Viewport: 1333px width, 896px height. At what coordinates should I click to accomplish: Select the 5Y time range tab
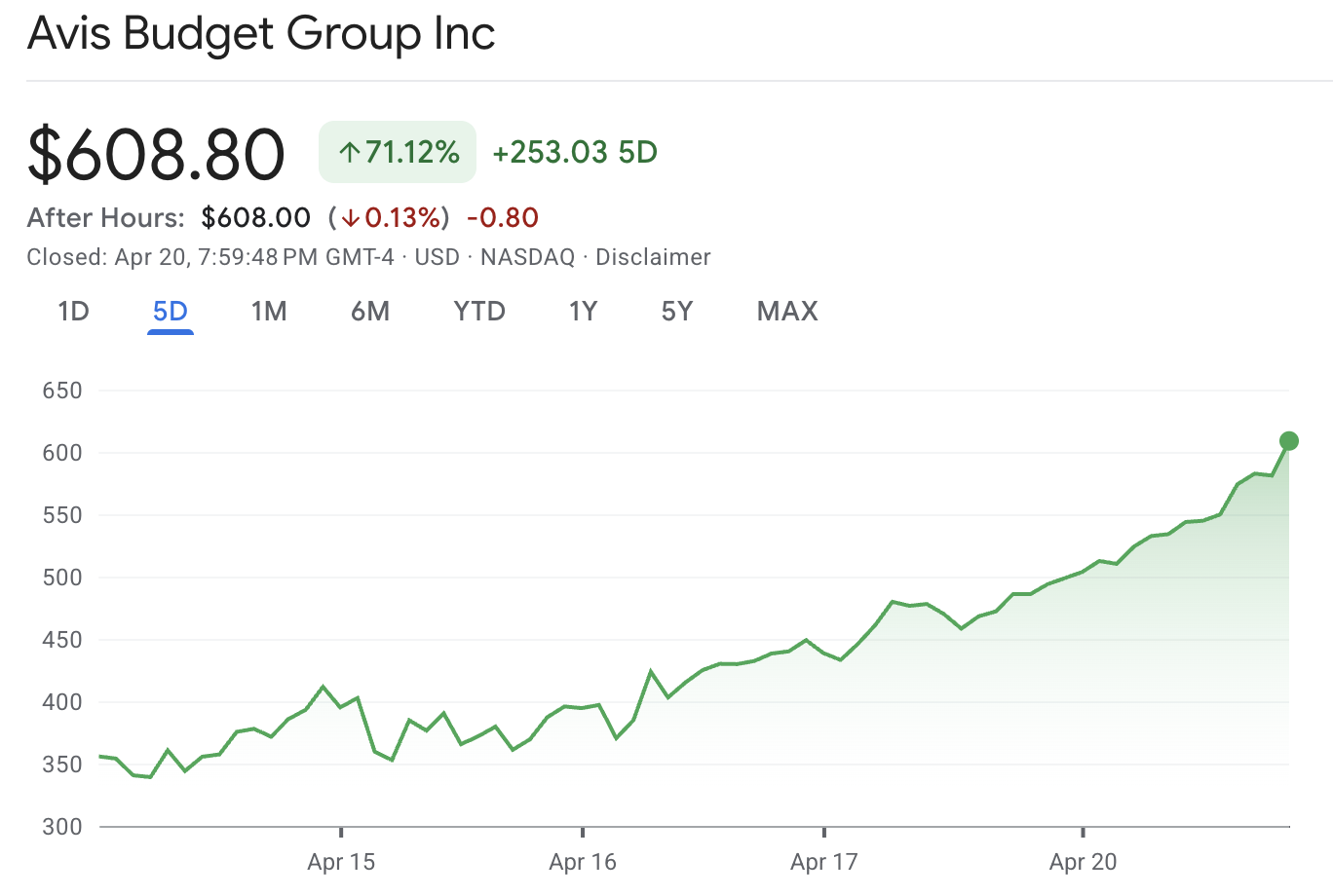pos(677,311)
